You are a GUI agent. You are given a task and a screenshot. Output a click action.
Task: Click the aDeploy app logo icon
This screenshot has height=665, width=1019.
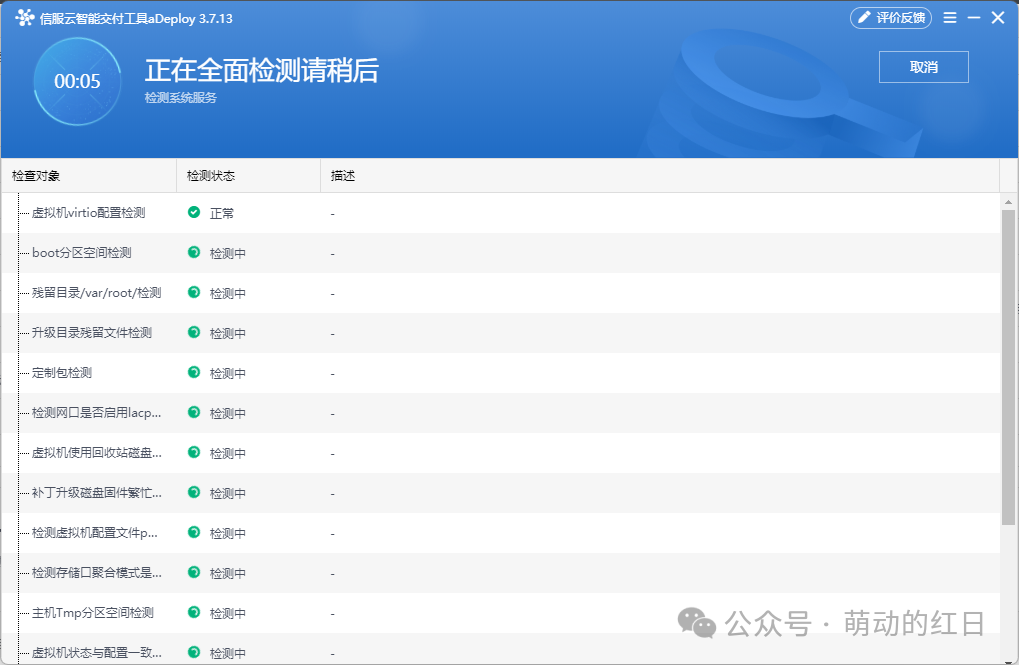pos(25,18)
